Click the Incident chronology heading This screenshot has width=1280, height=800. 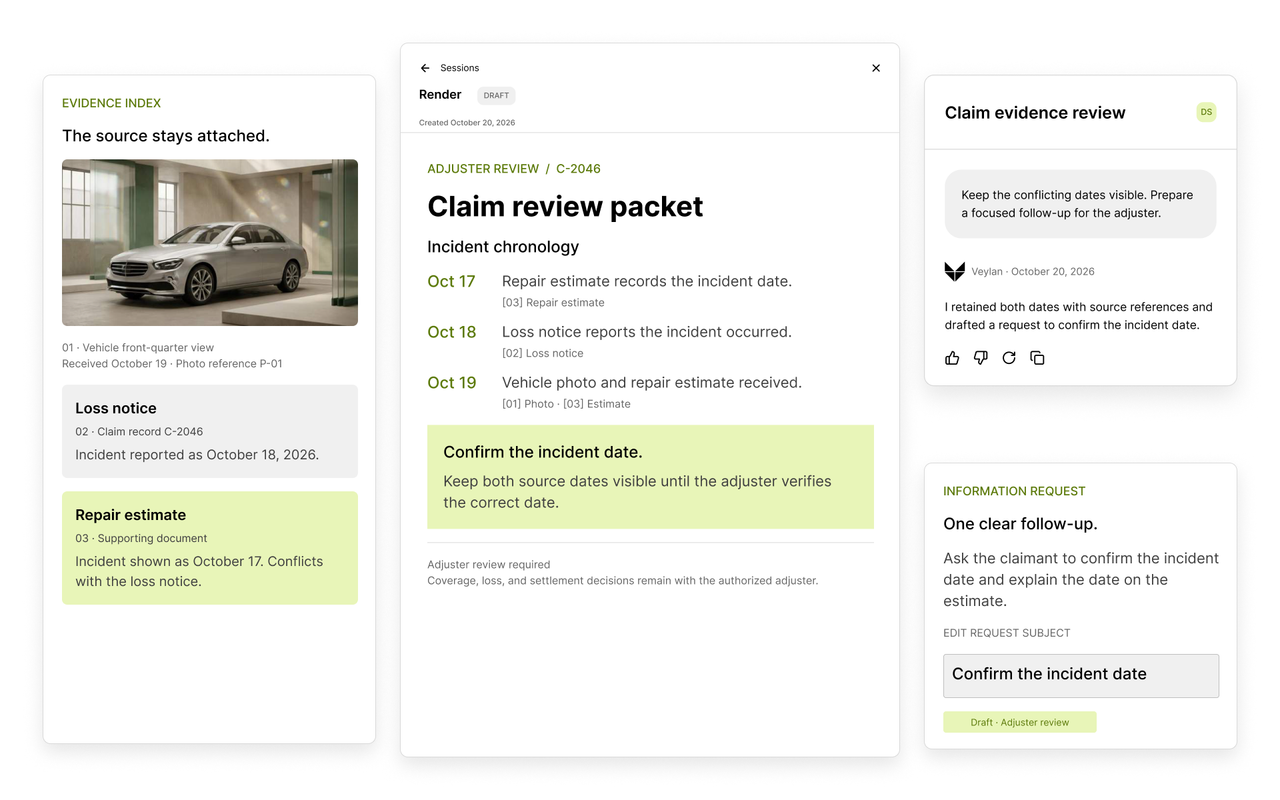pos(503,247)
